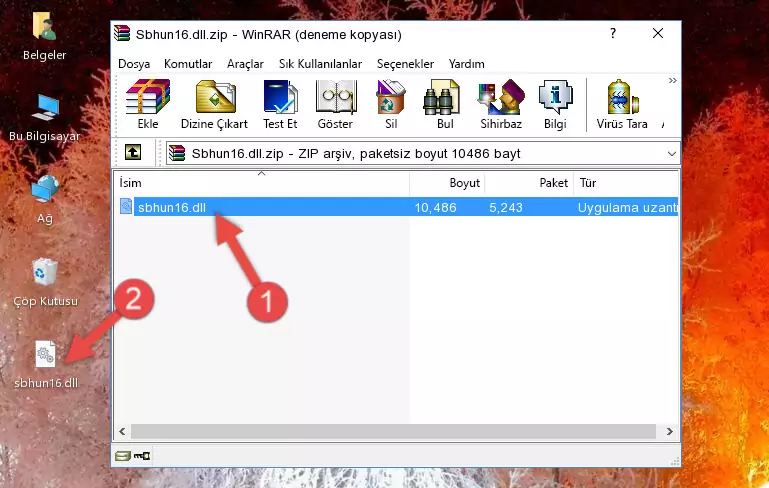Click the drive icon in status bar
Viewport: 769px width, 488px height.
123,456
